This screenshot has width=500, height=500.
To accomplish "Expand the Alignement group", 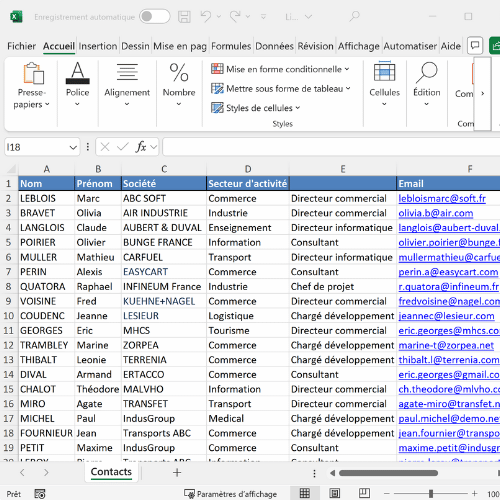I will click(x=127, y=85).
